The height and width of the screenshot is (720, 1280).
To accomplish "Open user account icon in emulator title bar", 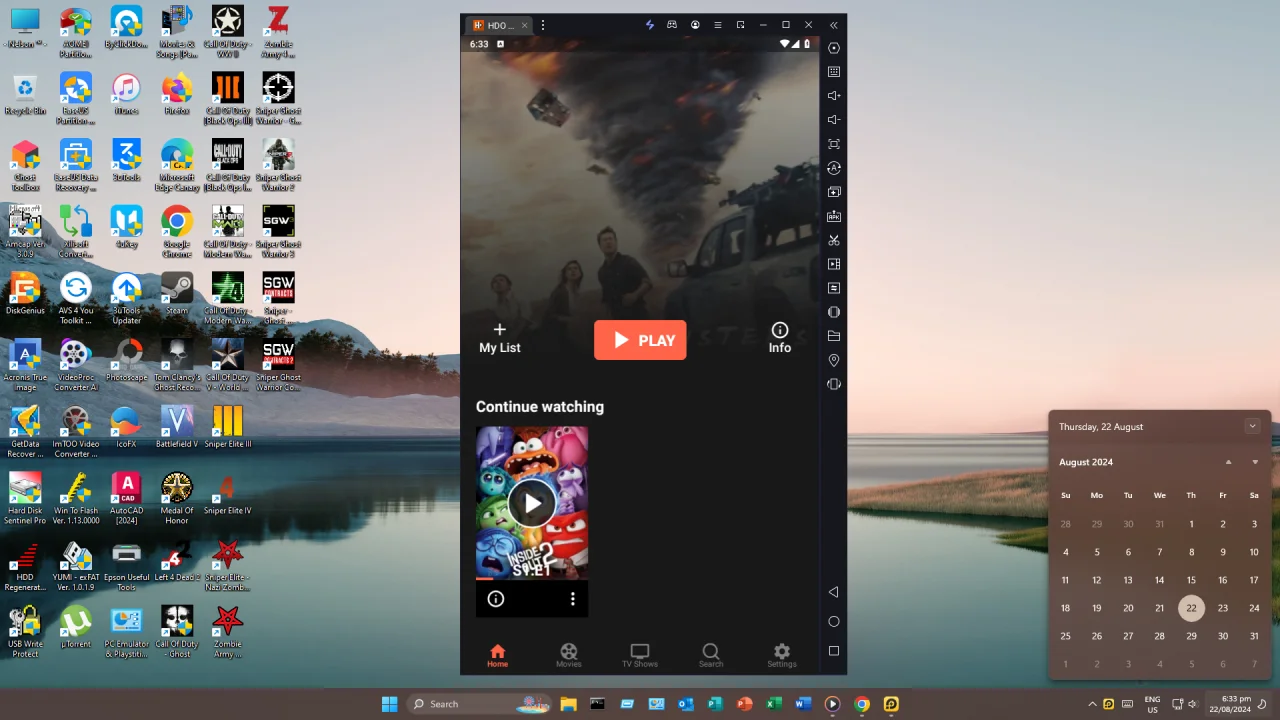I will pos(695,25).
